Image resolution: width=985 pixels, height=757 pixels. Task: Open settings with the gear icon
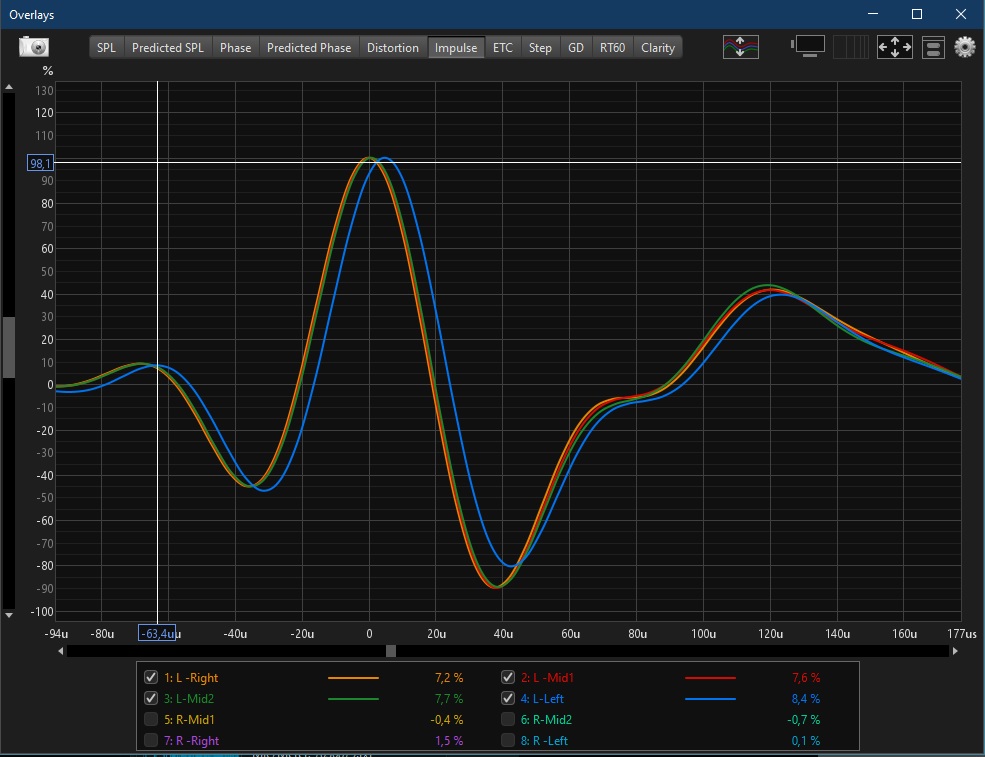click(x=964, y=47)
